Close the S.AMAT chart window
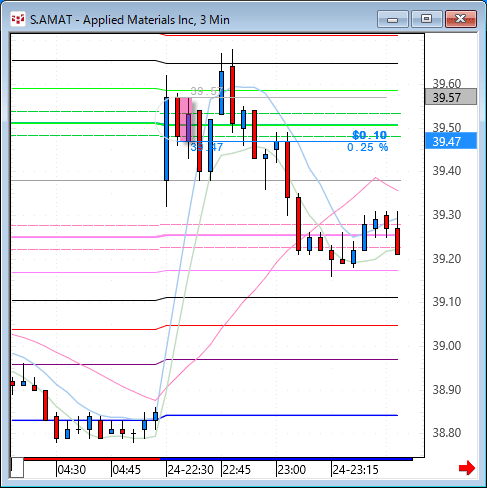487x488 pixels. [x=461, y=19]
